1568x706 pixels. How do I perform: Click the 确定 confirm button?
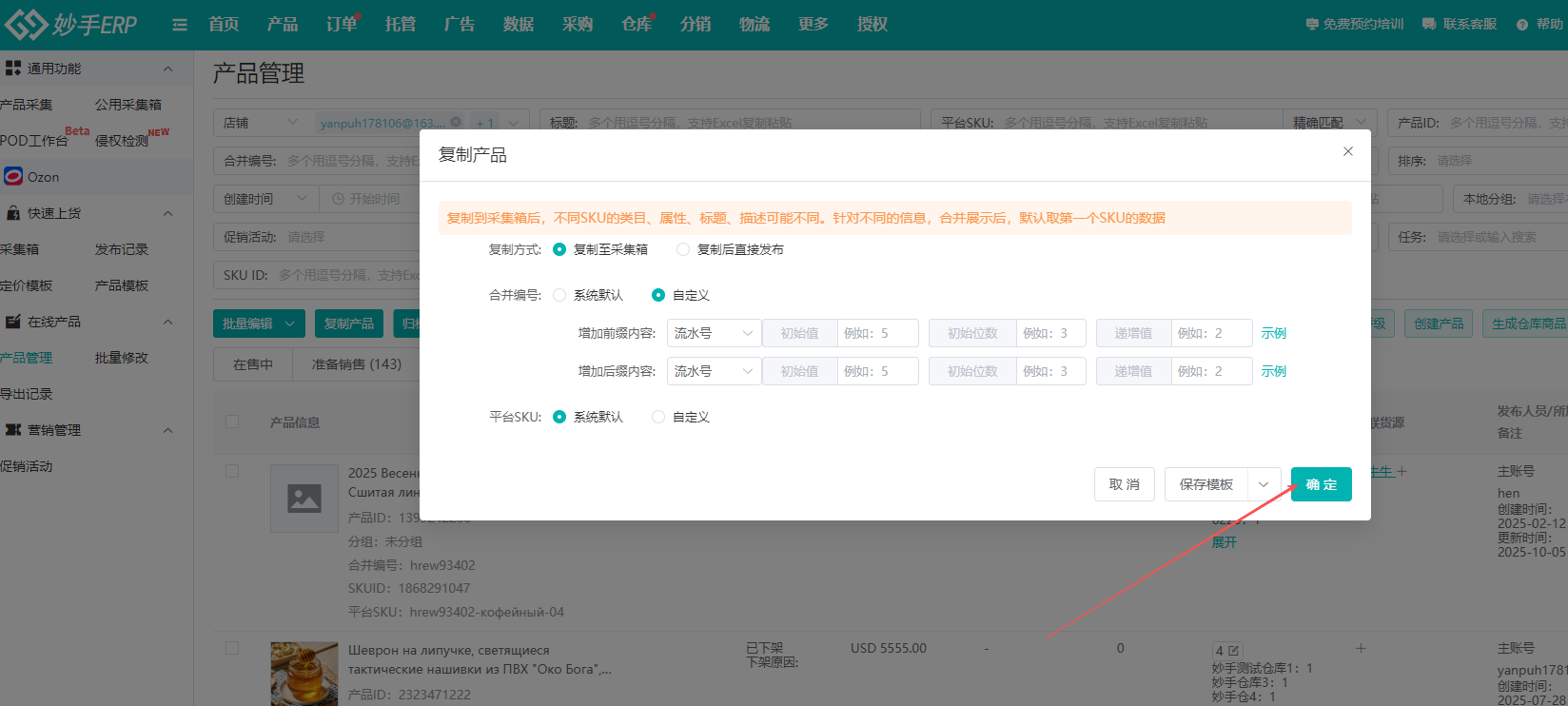click(x=1321, y=484)
